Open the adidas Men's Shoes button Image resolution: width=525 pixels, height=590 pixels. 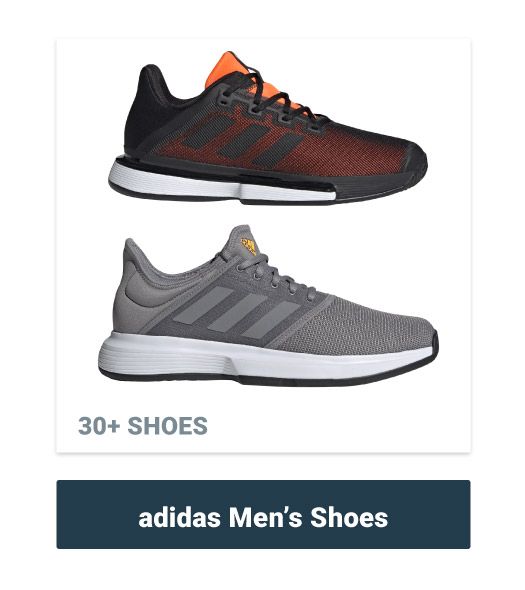coord(263,514)
